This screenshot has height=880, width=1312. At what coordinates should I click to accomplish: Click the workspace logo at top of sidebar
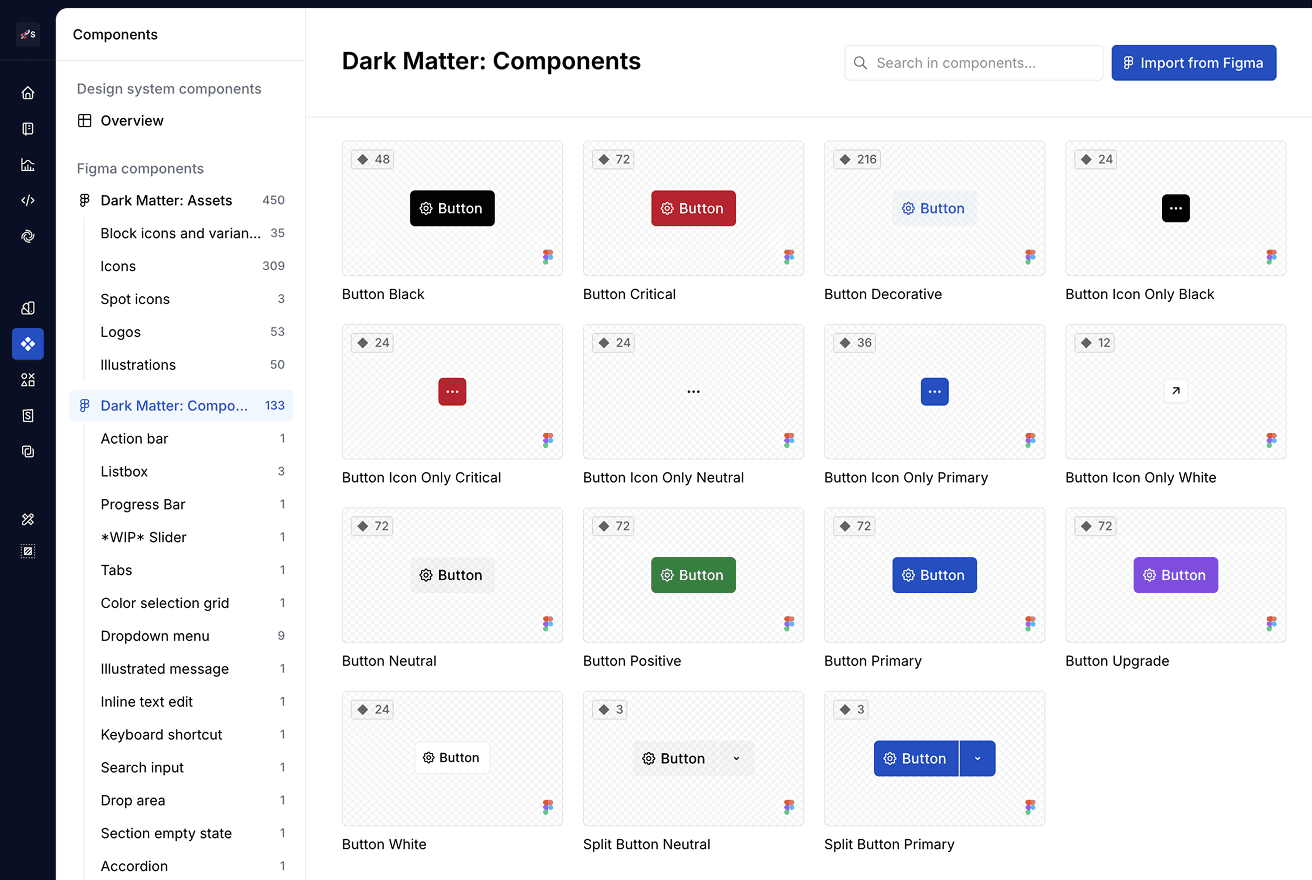pyautogui.click(x=28, y=34)
